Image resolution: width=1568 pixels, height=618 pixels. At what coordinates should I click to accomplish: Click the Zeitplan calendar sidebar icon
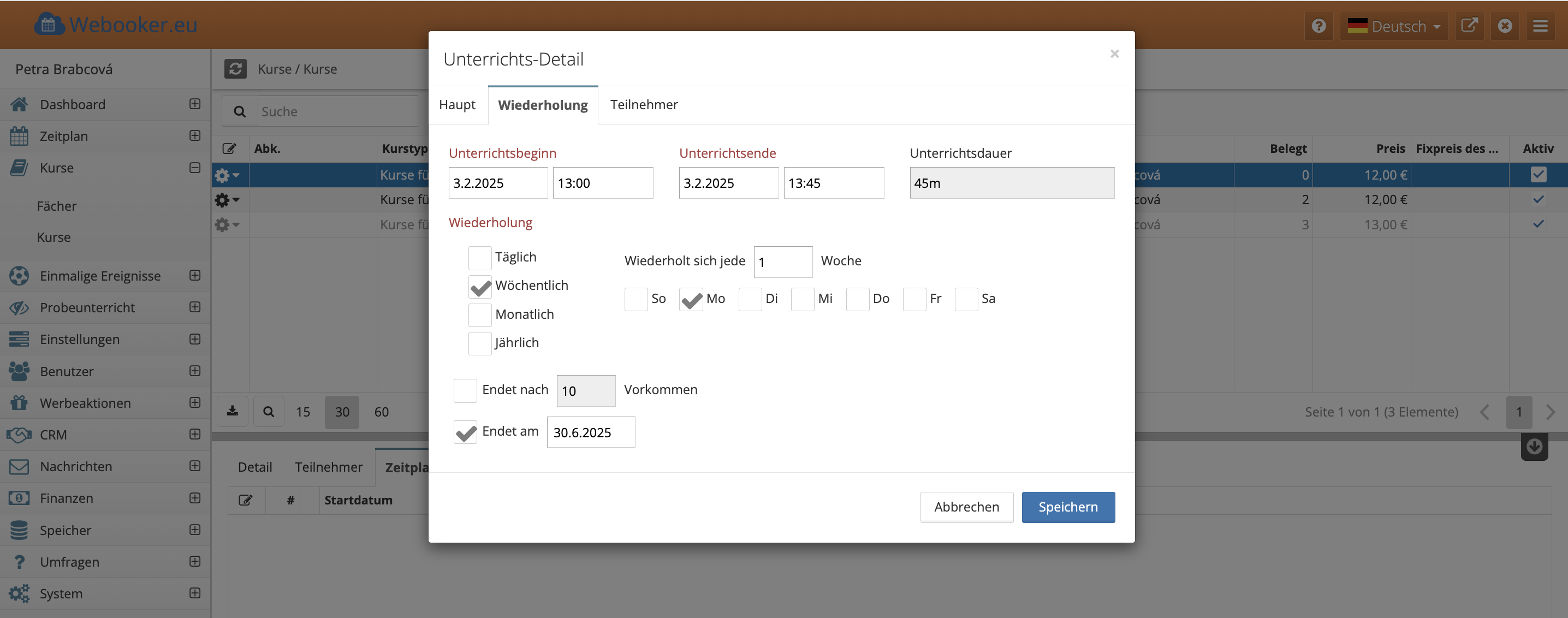pos(19,136)
